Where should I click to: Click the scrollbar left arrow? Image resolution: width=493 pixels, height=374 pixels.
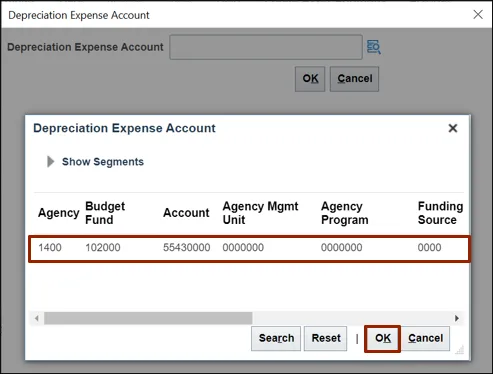(x=37, y=318)
